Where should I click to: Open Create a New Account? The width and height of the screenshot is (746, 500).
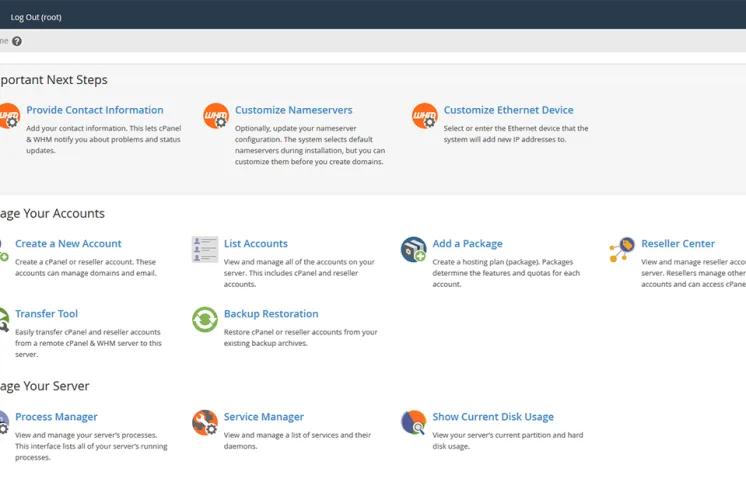click(x=68, y=244)
